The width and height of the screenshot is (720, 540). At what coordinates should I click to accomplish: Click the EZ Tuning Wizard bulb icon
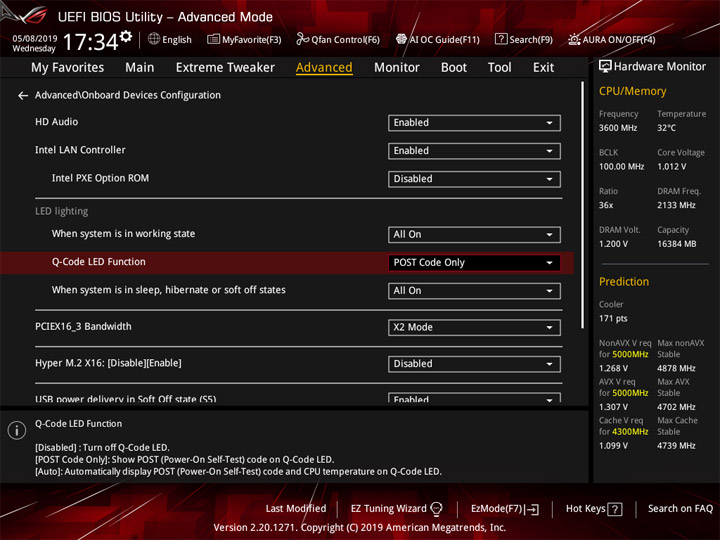pos(436,509)
